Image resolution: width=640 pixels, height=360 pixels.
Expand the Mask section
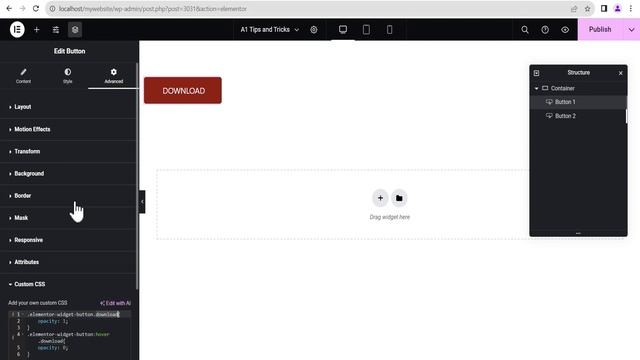pos(69,218)
